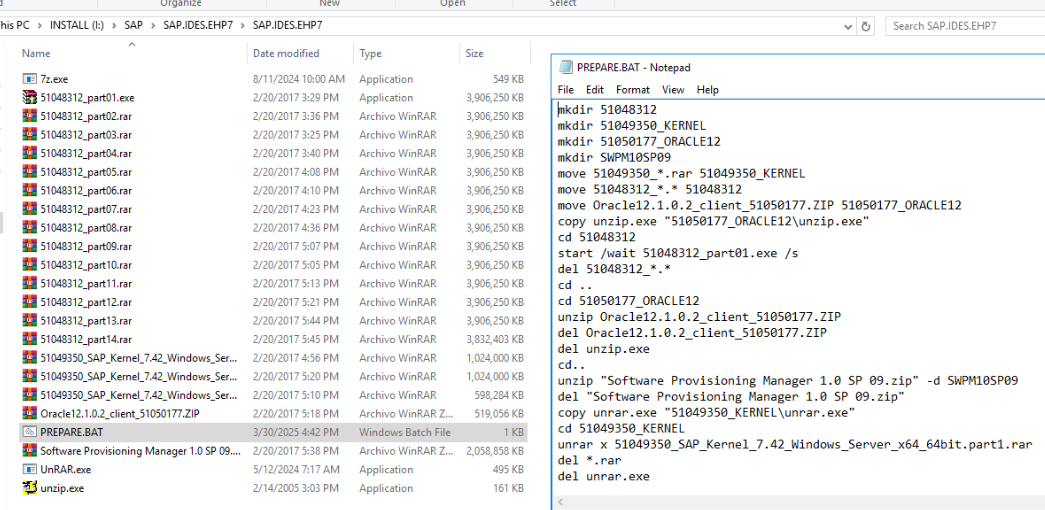Viewport: 1045px width, 510px height.
Task: Click the 51048312_part01.exe WinRAR SFX icon
Action: pos(29,97)
